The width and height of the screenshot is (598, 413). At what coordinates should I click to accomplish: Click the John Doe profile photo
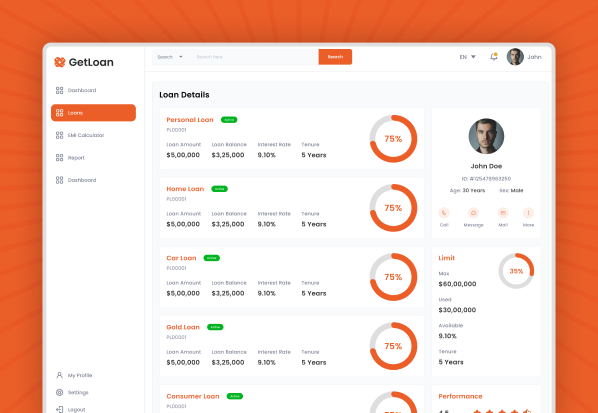486,136
